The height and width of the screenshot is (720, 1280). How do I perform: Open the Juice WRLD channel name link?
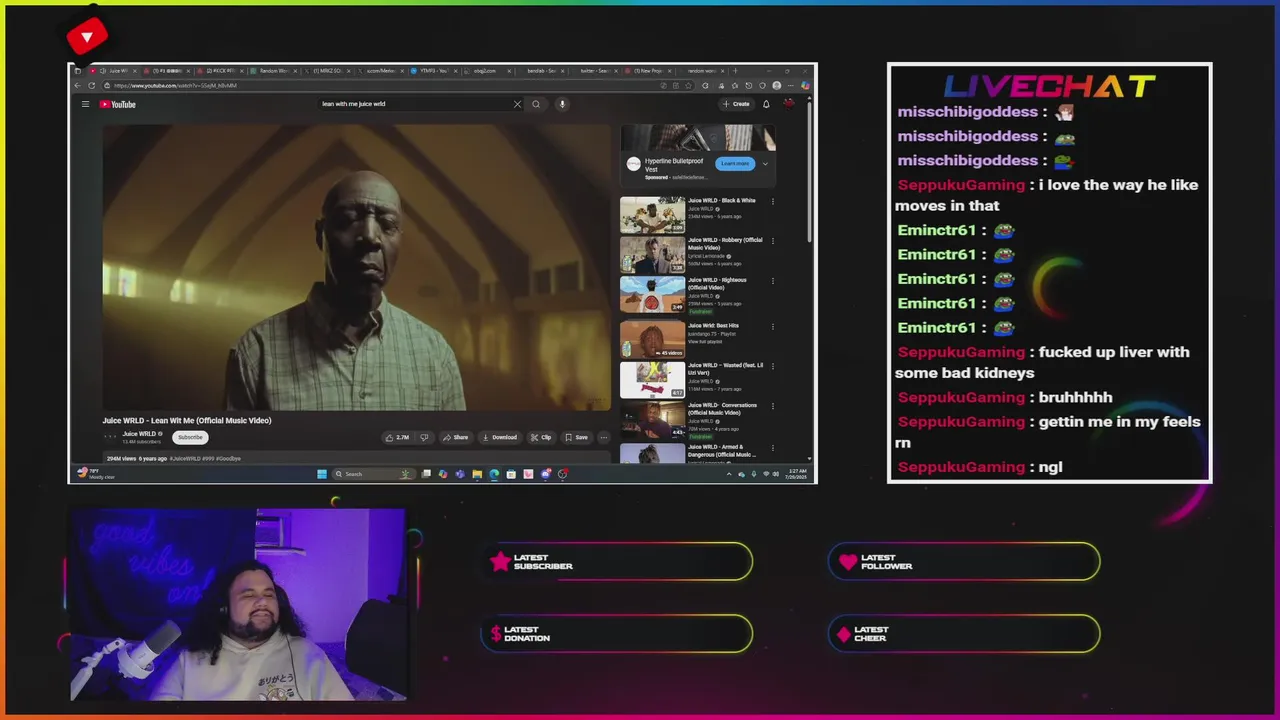click(x=139, y=434)
